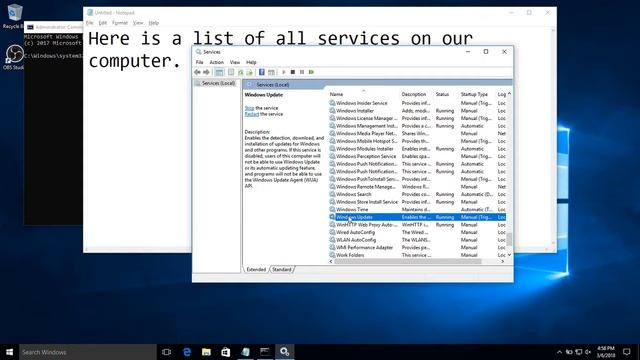
Task: Switch to the Extended tab
Action: 256,269
